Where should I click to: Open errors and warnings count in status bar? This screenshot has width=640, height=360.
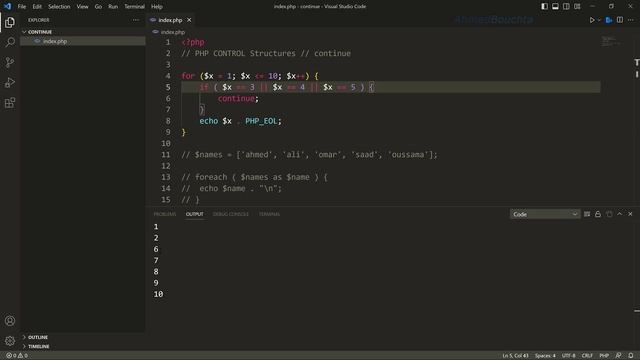pyautogui.click(x=17, y=356)
